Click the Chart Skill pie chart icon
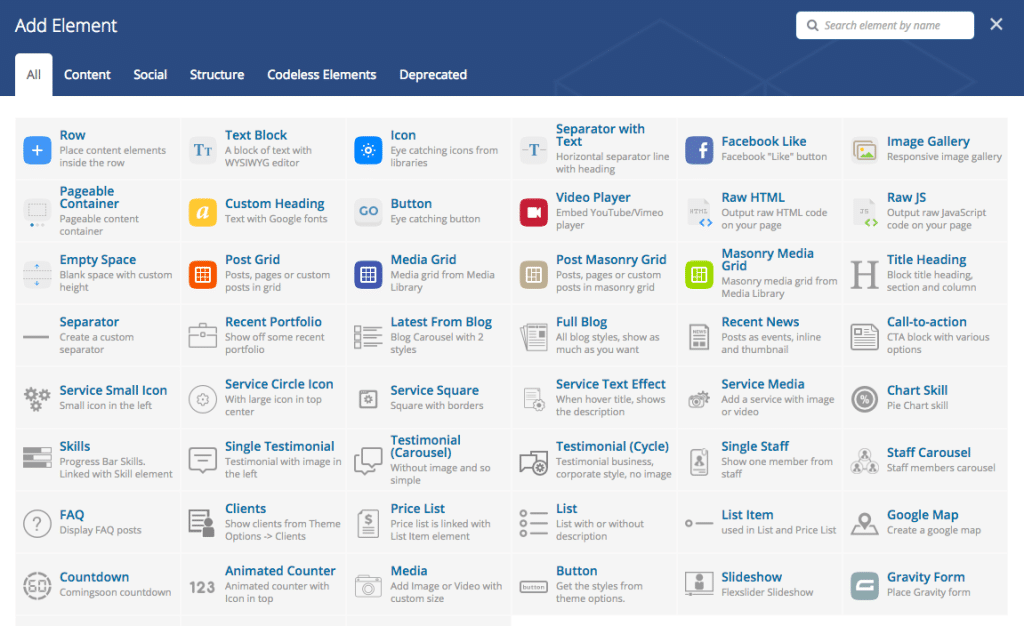The image size is (1024, 626). tap(862, 397)
